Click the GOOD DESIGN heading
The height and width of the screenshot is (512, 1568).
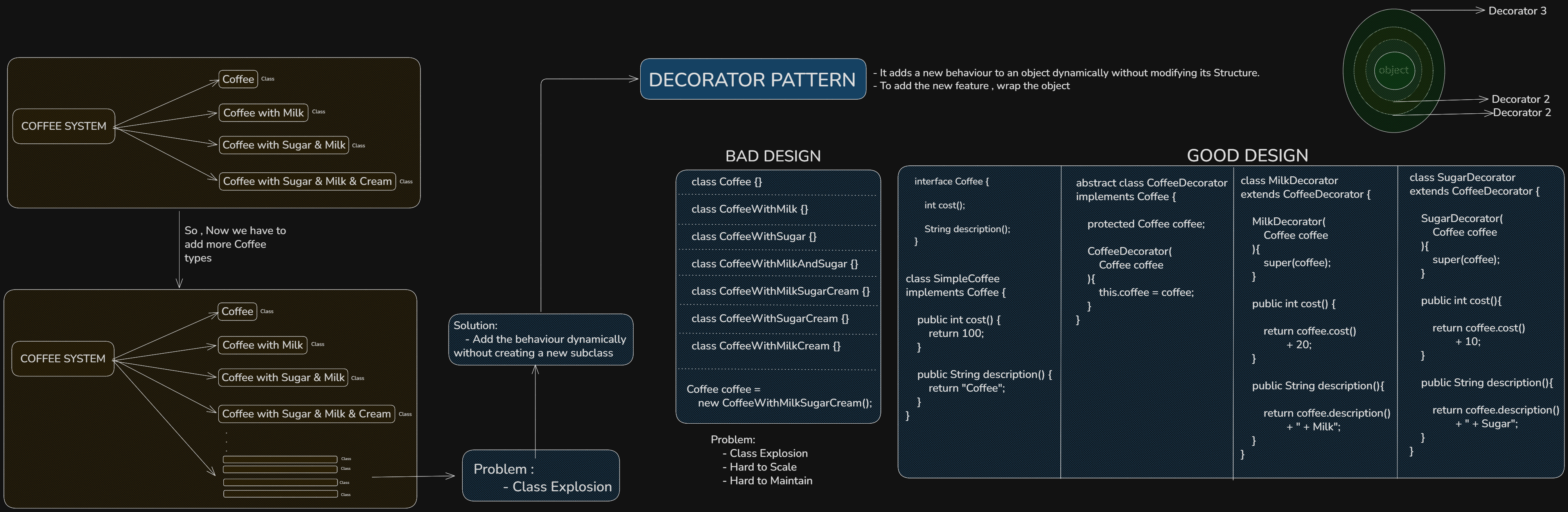tap(1247, 156)
